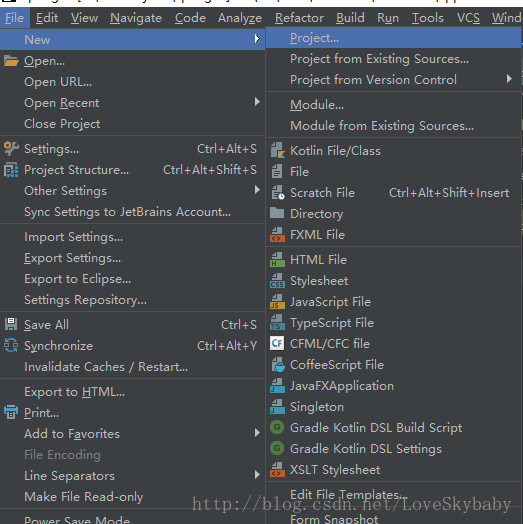Open the File menu

click(x=15, y=18)
